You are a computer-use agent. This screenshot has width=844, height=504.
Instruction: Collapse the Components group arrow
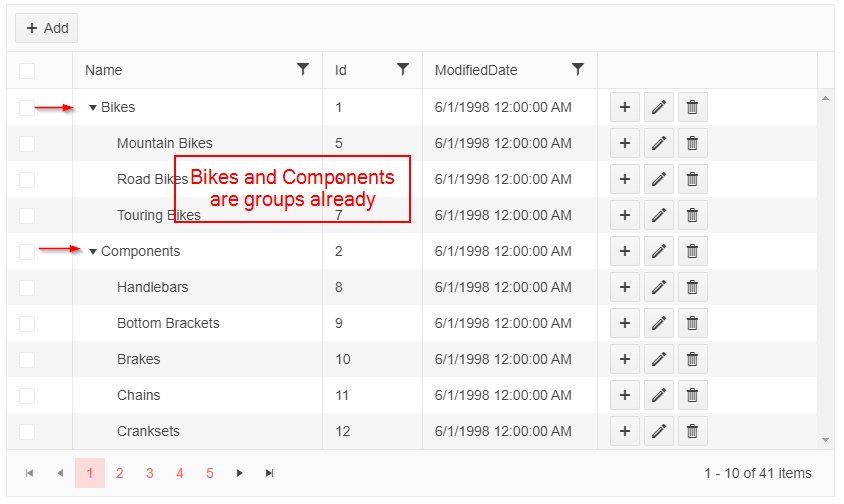tap(93, 252)
